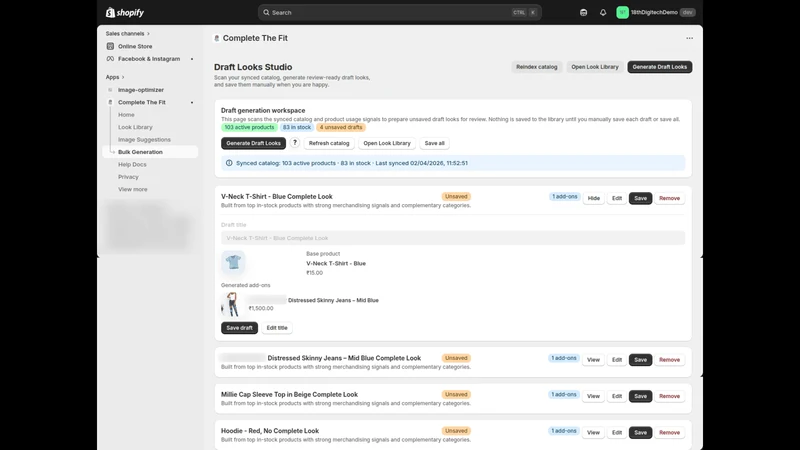Click the Draft title input field
Screen dimensions: 800x450
coord(453,238)
